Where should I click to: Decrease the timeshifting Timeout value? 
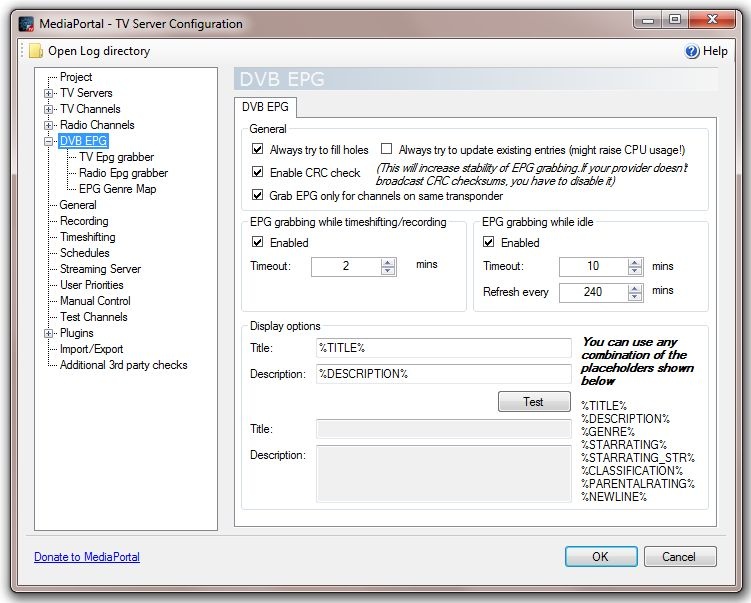(x=388, y=271)
